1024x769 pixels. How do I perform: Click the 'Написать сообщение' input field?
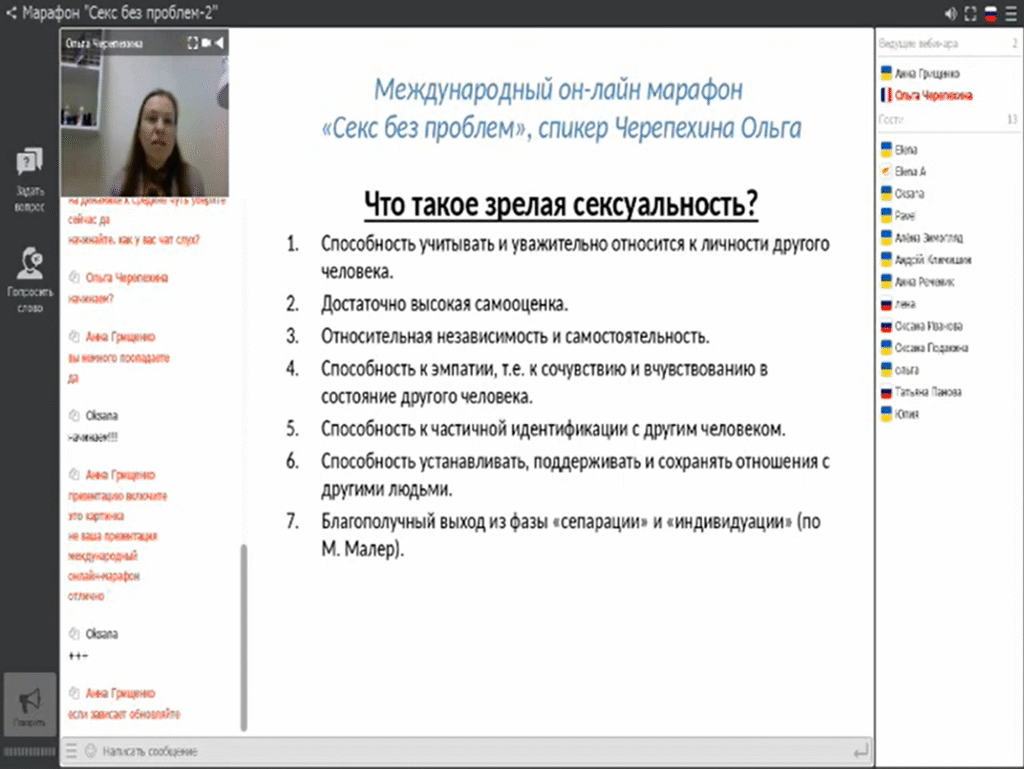pos(473,751)
